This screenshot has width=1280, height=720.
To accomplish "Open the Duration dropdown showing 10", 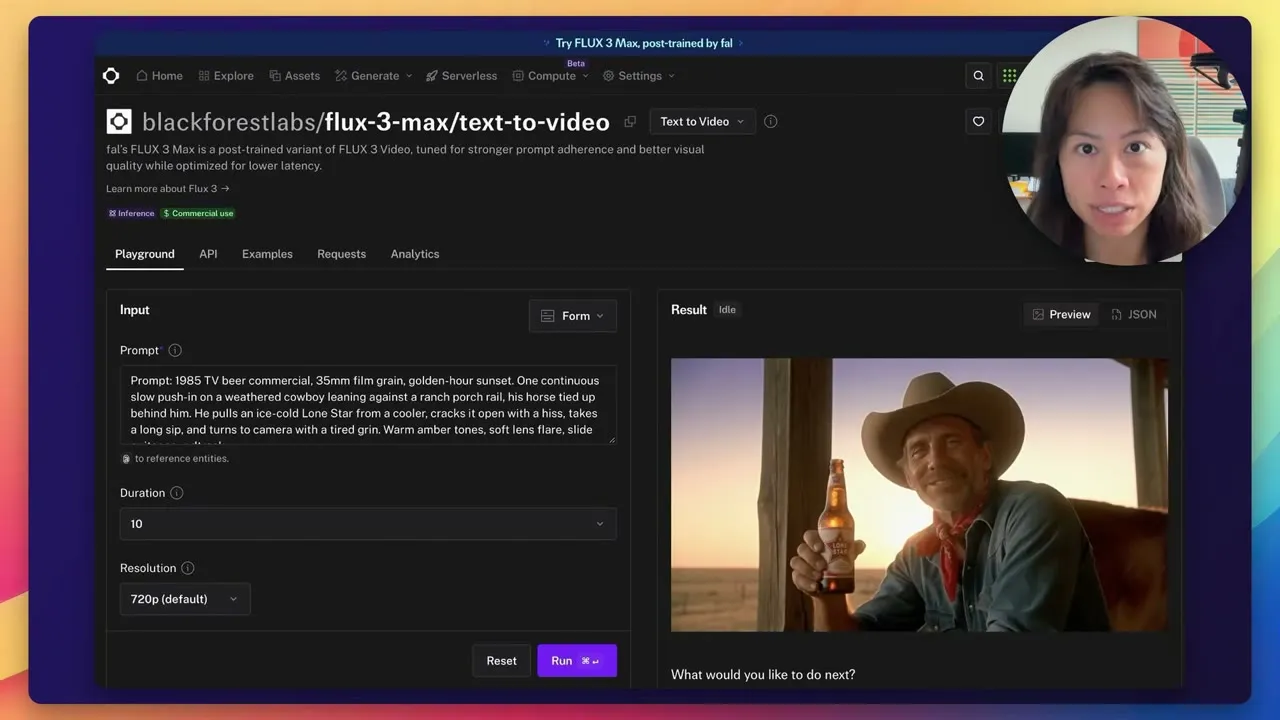I will [x=368, y=524].
